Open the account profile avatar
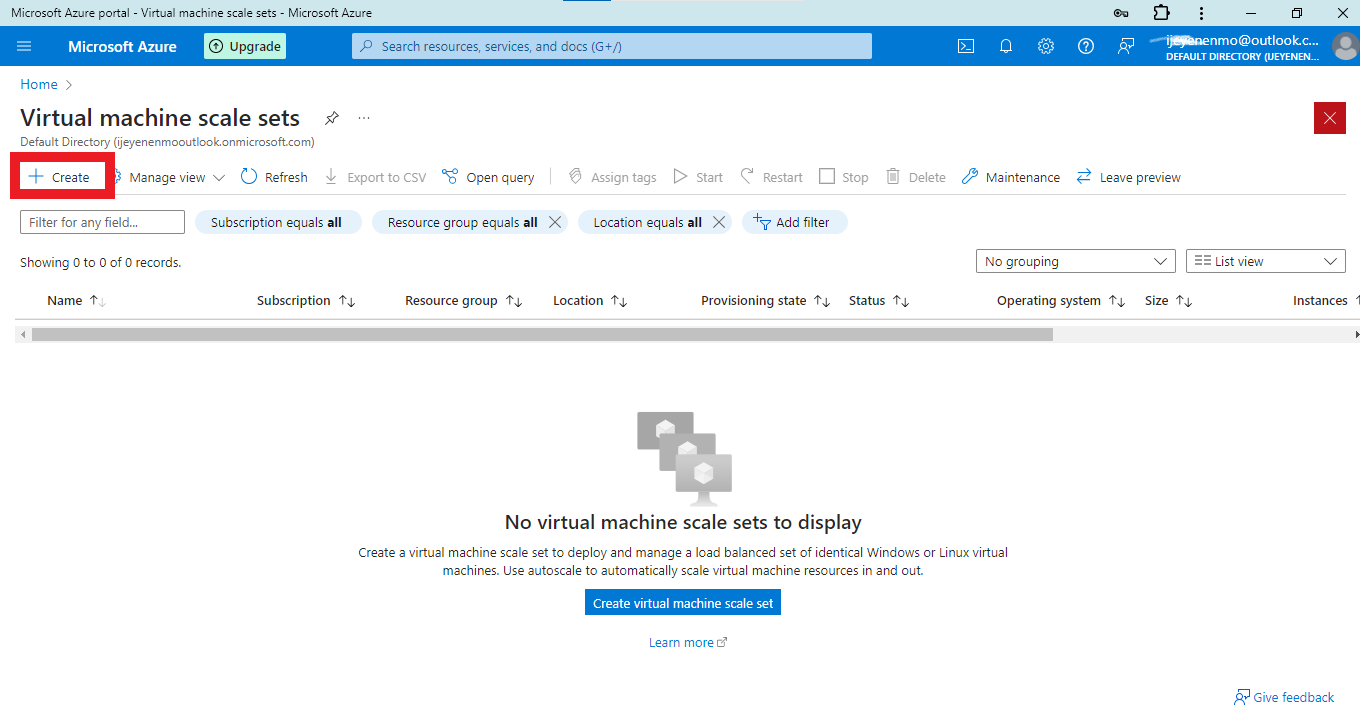 1345,46
